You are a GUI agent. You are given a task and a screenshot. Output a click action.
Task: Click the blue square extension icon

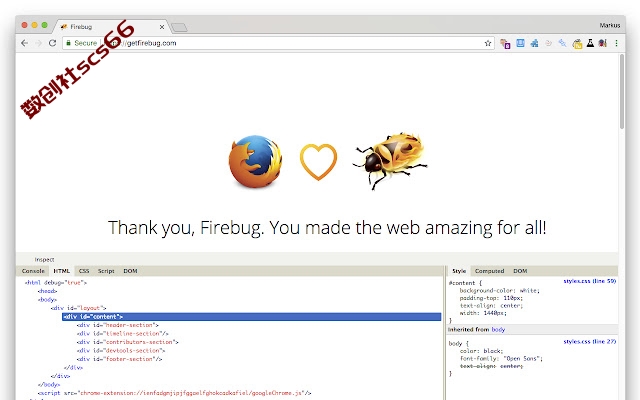point(520,43)
